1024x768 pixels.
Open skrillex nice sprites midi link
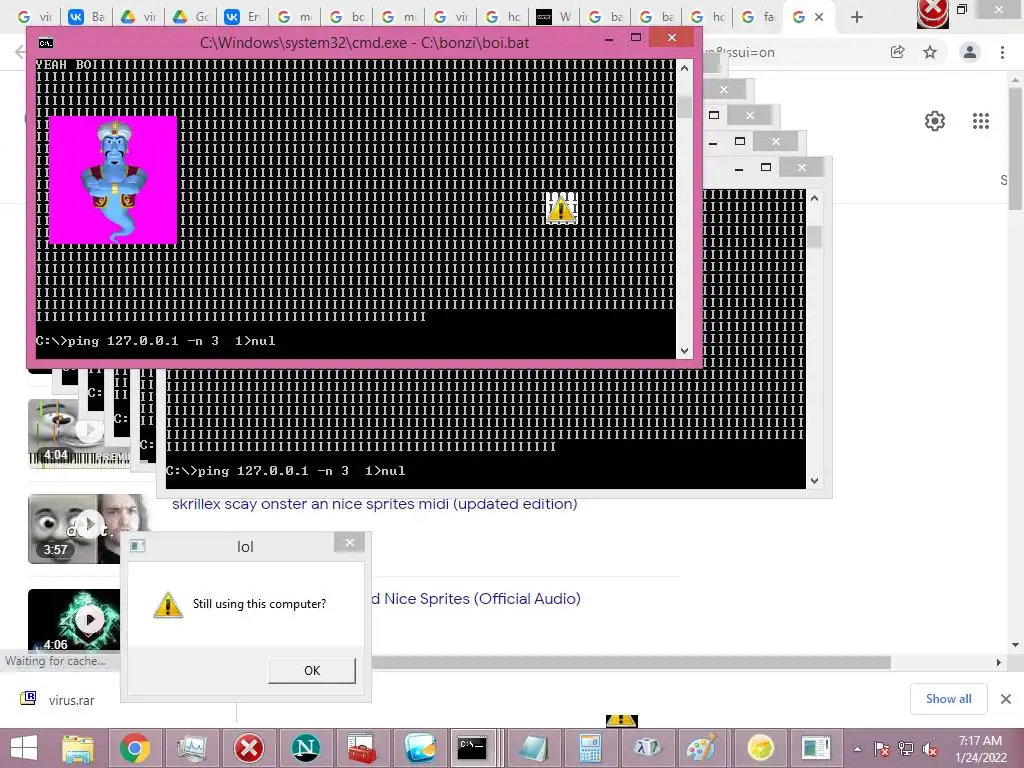coord(375,504)
